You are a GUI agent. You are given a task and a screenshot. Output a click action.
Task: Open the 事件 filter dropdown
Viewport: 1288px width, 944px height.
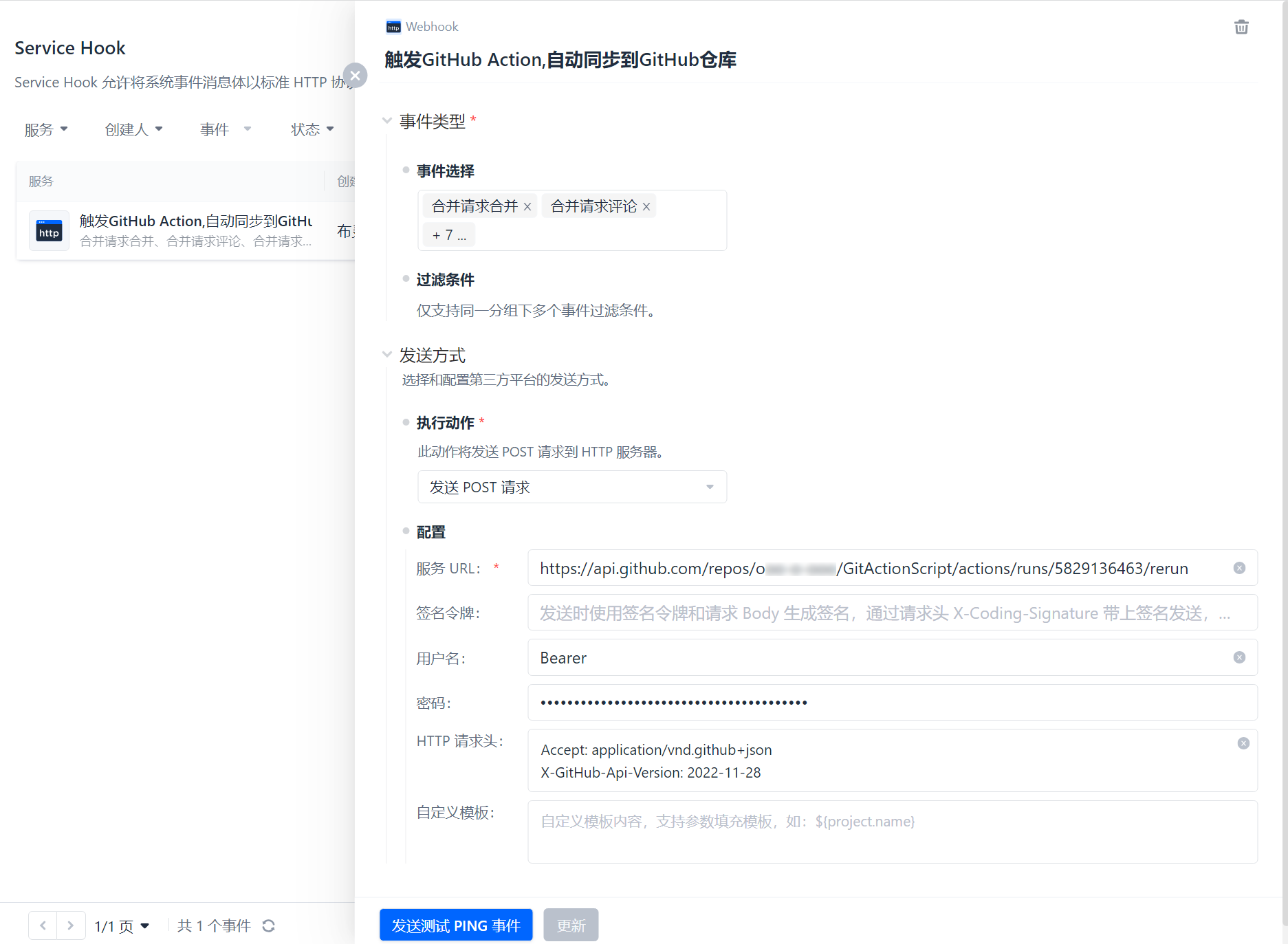coord(226,129)
